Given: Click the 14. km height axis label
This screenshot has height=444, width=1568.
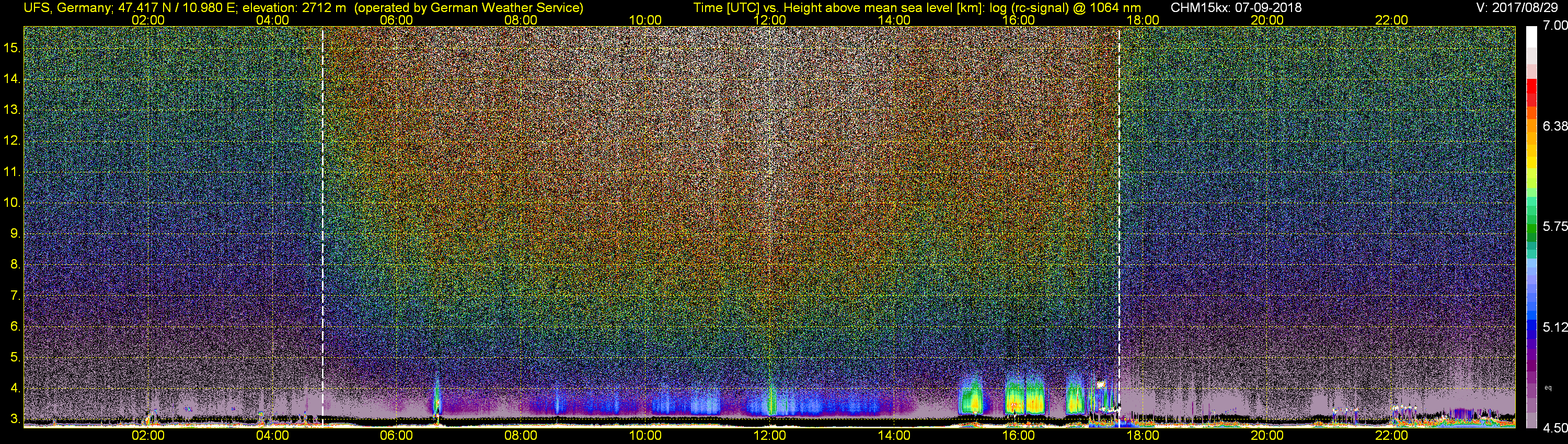Looking at the screenshot, I should (x=11, y=78).
